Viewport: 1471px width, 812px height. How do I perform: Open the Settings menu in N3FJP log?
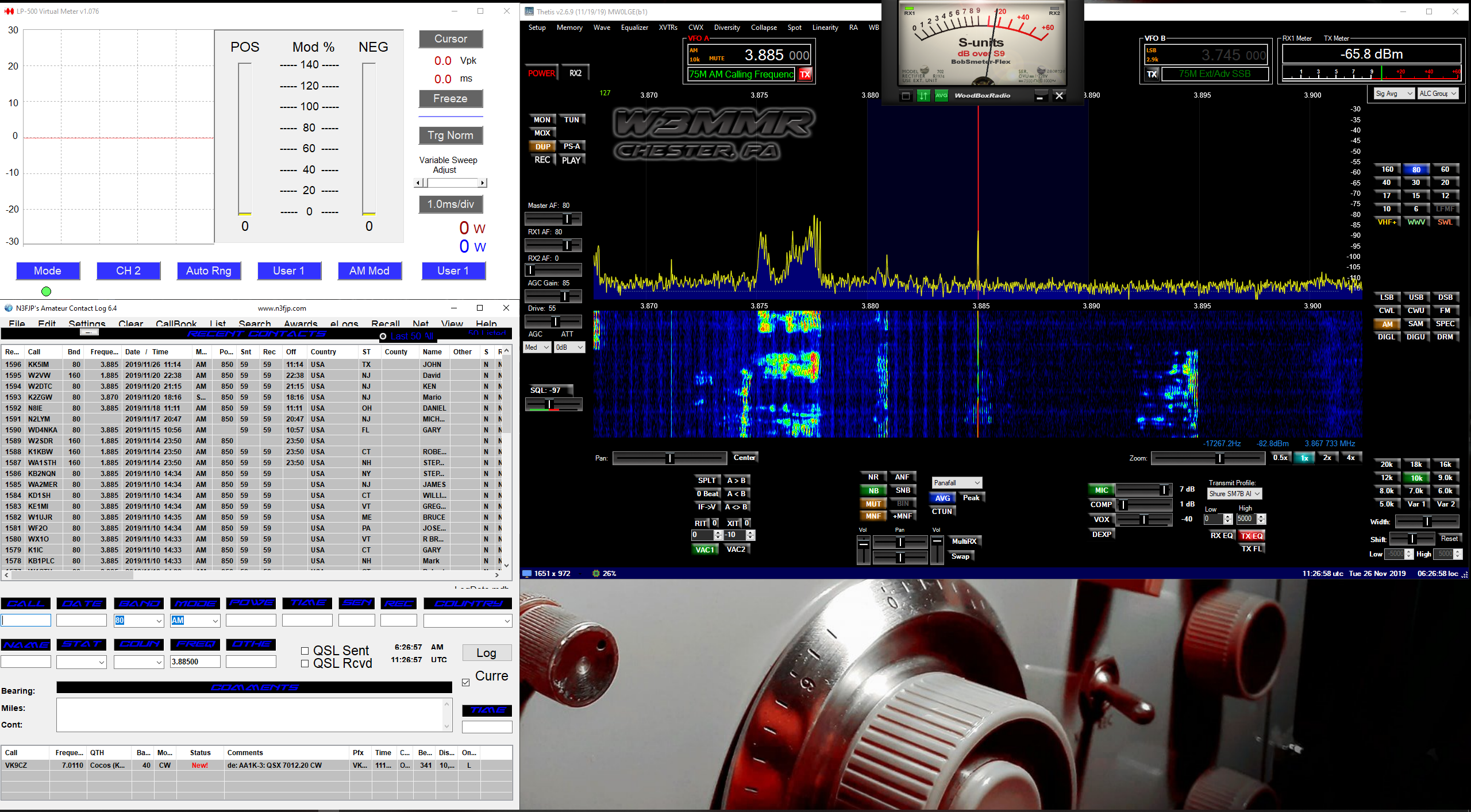coord(87,323)
